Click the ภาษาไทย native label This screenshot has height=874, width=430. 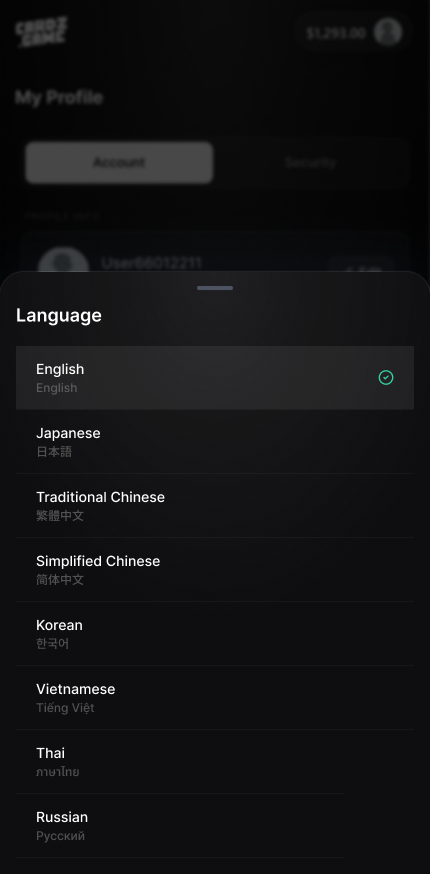(57, 772)
